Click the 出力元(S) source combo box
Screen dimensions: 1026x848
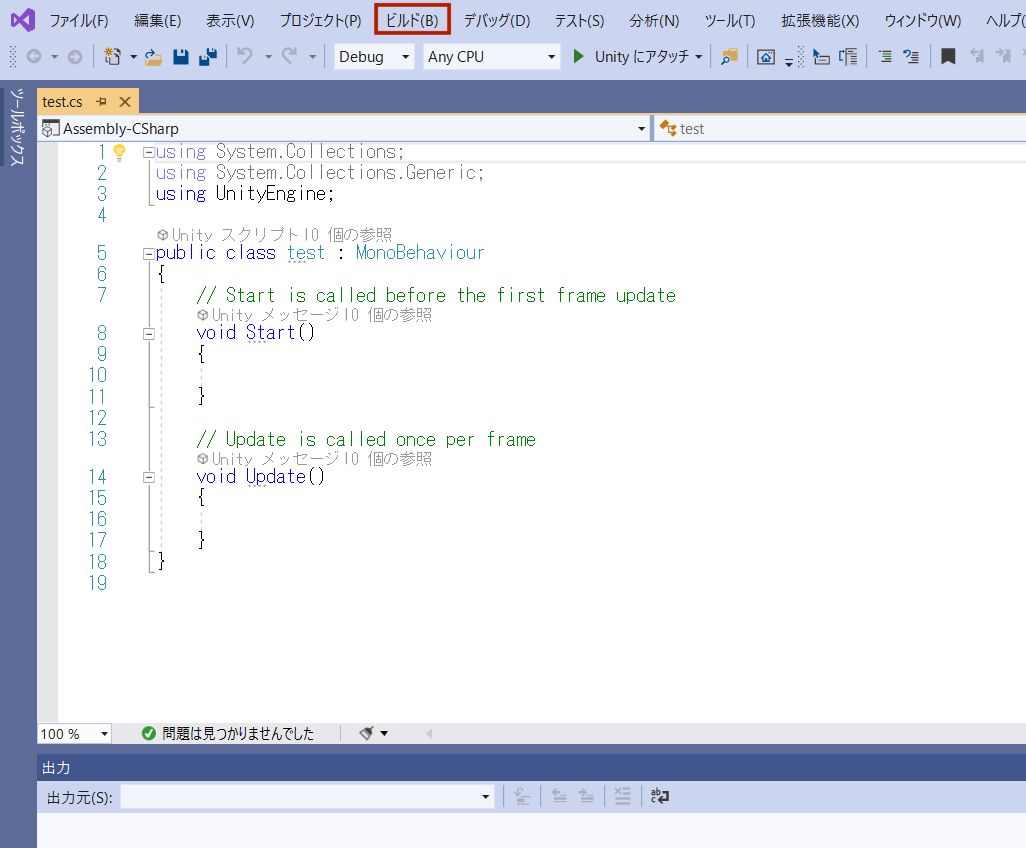point(307,796)
